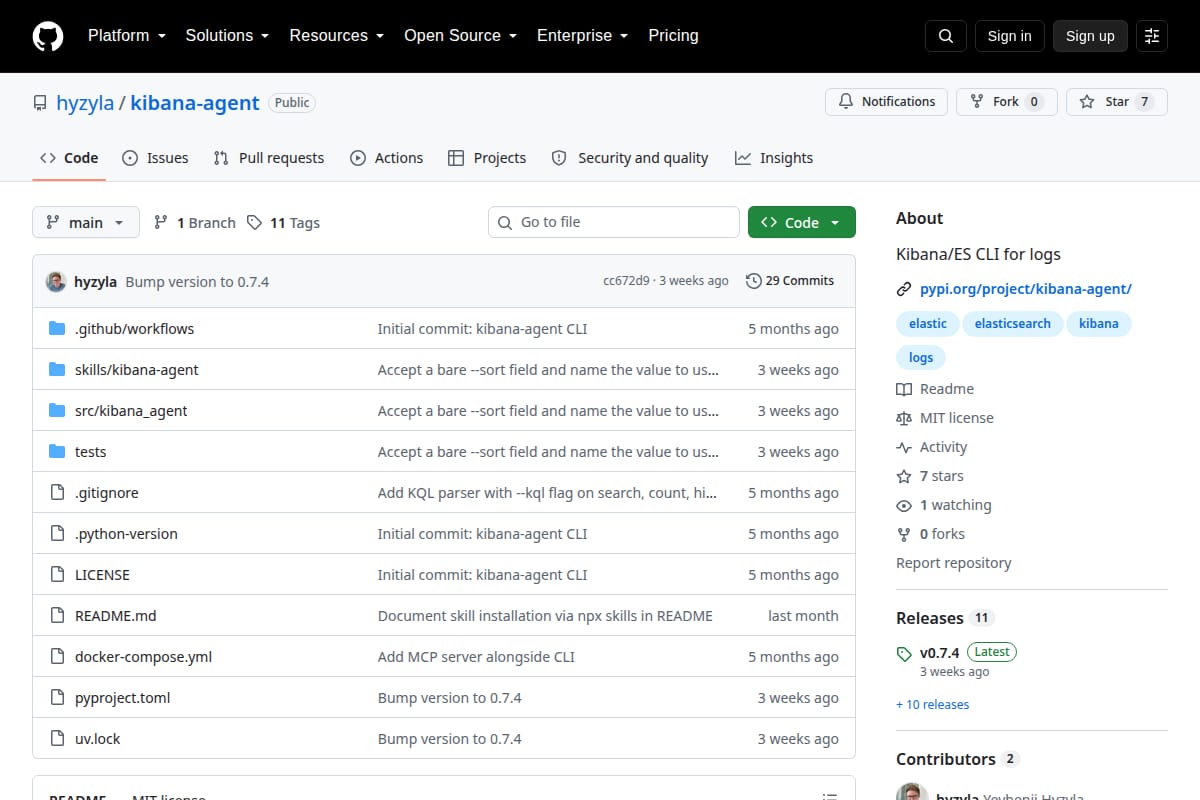Select the elasticsearch topic tag

(x=1012, y=324)
